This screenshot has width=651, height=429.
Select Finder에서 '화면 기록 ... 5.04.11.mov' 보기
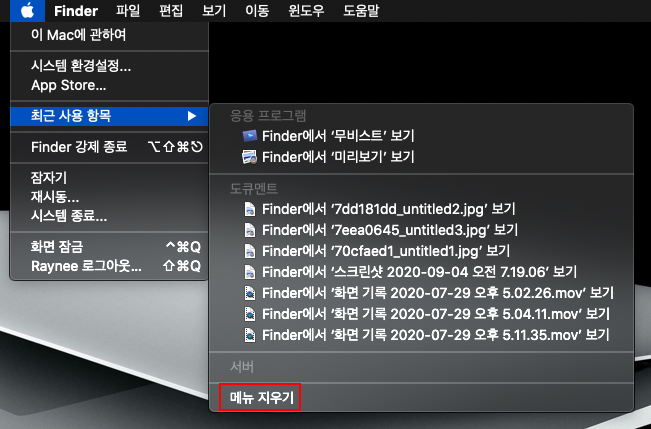pos(421,314)
